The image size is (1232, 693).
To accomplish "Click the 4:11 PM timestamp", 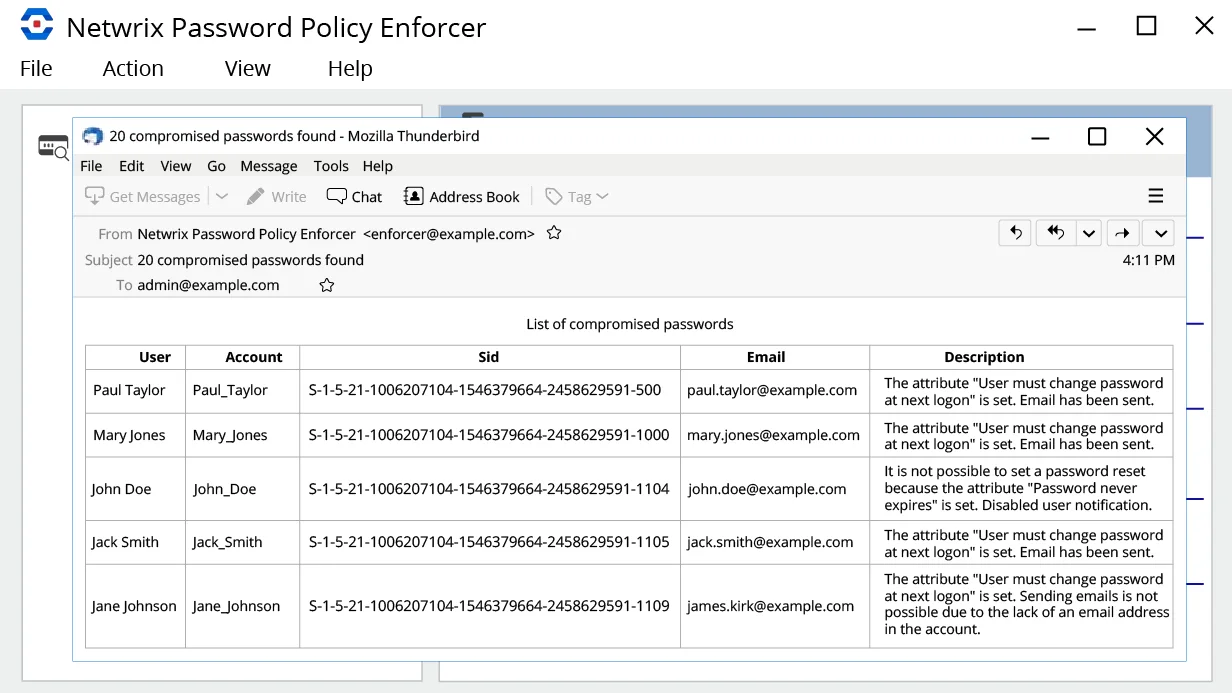I will [x=1149, y=260].
